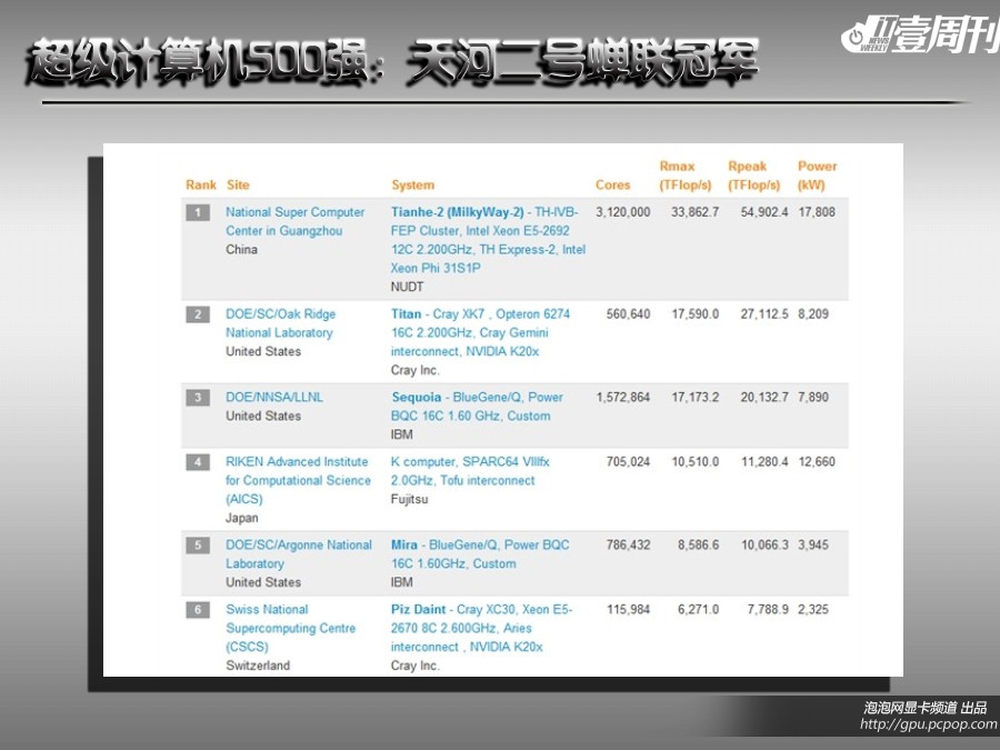
Task: Open the DOE/NNSA/LLNL site link
Action: pos(274,397)
